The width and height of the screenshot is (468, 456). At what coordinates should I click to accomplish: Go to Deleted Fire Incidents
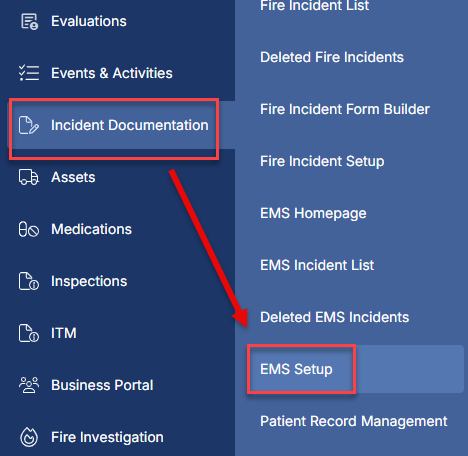[x=332, y=57]
